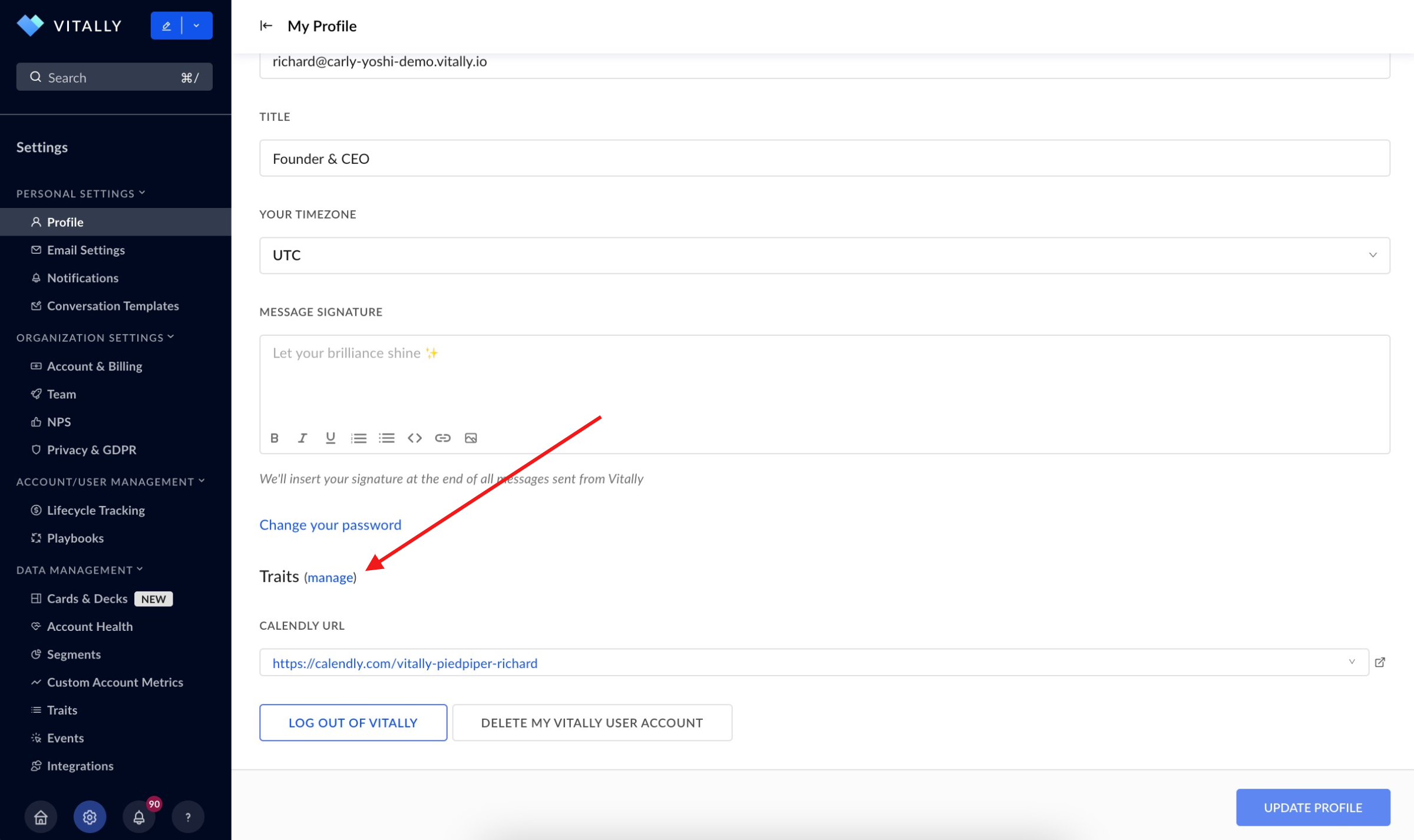1414x840 pixels.
Task: Insert code block in signature
Action: coord(415,438)
